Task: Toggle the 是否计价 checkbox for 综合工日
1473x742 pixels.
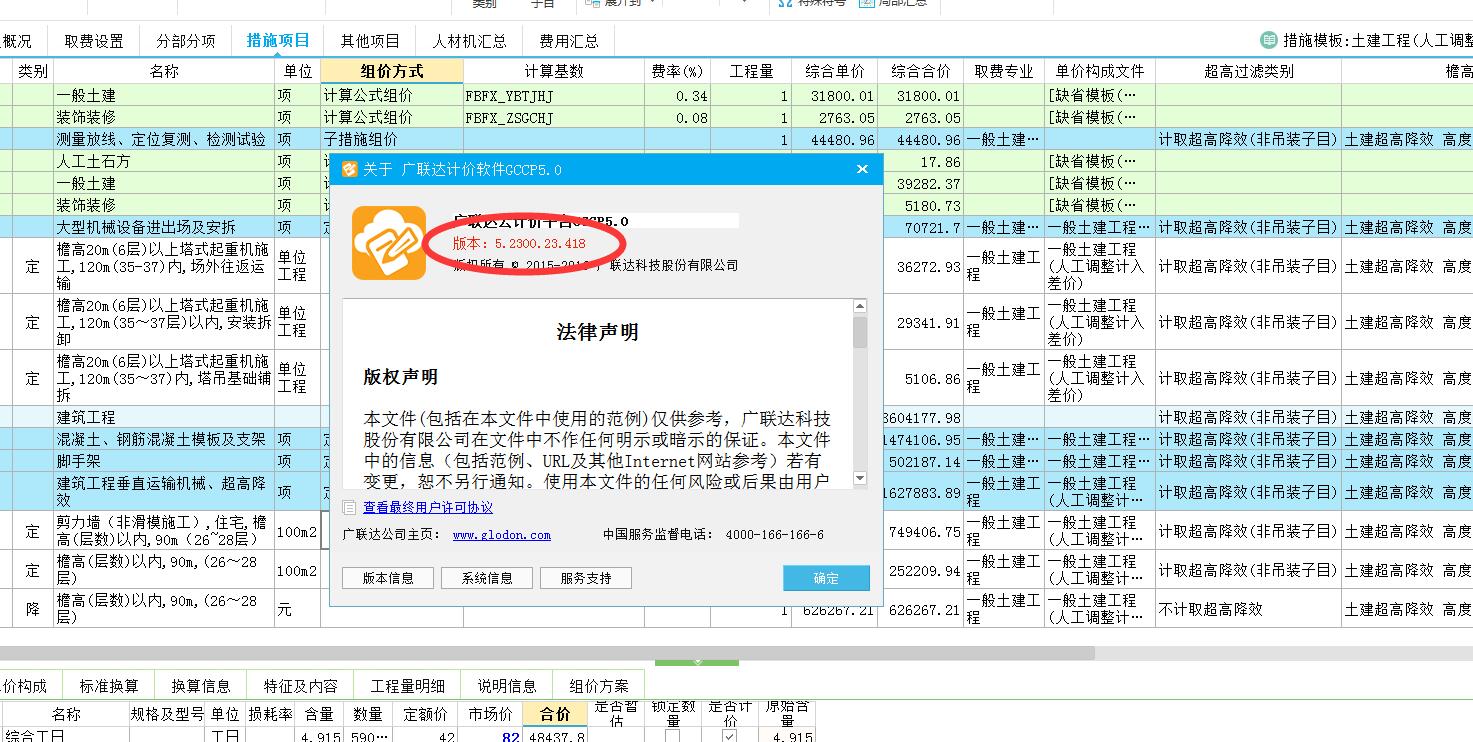Action: [729, 736]
